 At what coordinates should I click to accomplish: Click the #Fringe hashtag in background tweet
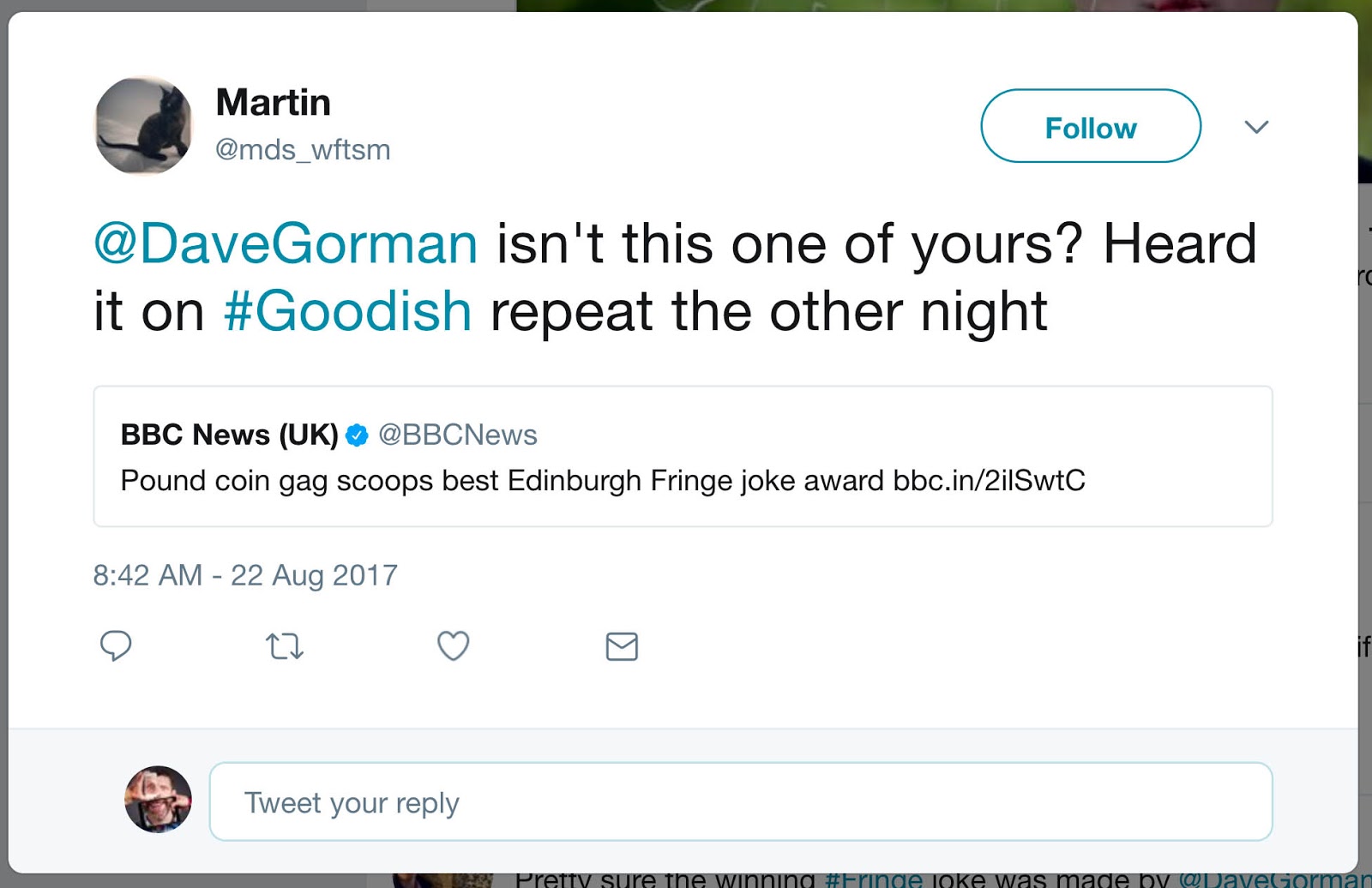point(873,879)
